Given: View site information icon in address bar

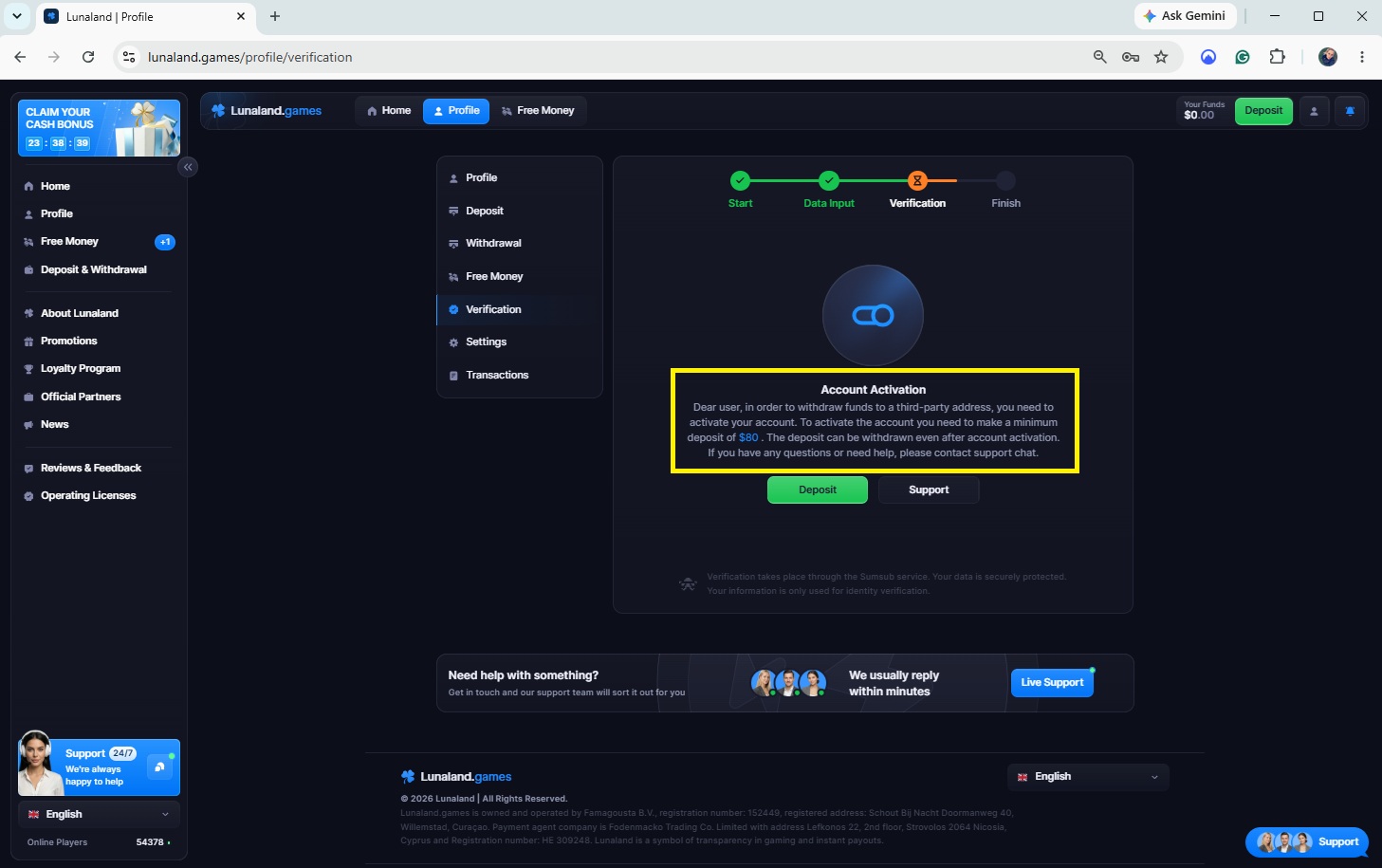Looking at the screenshot, I should tap(130, 57).
